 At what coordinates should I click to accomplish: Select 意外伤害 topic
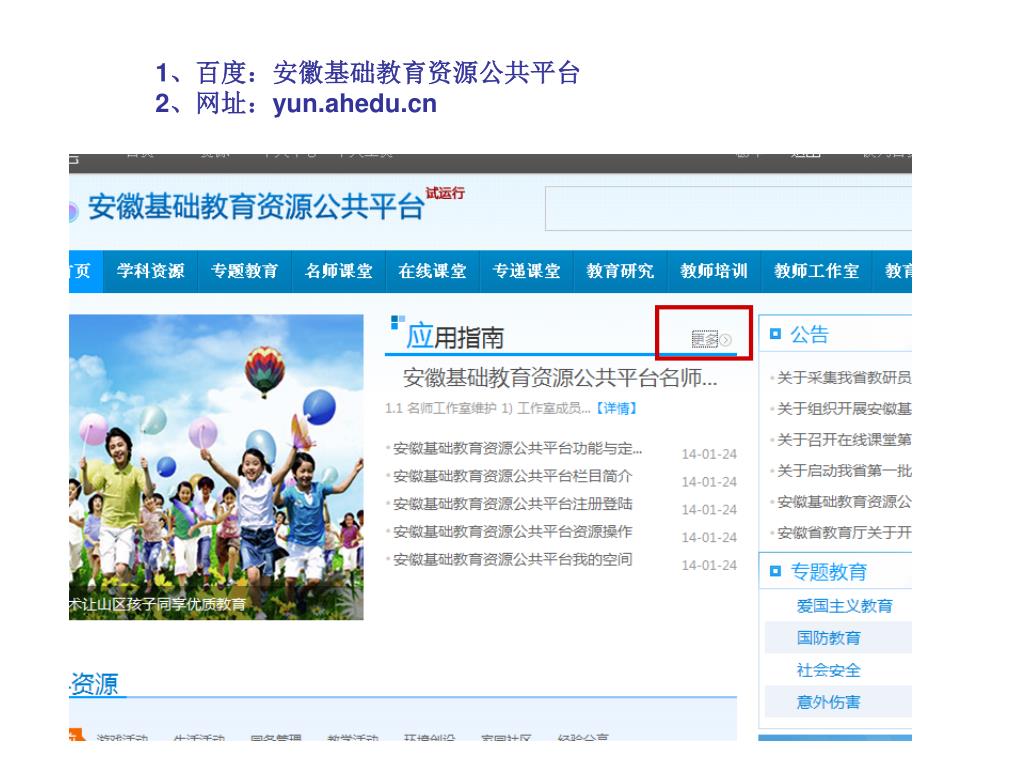coord(829,702)
